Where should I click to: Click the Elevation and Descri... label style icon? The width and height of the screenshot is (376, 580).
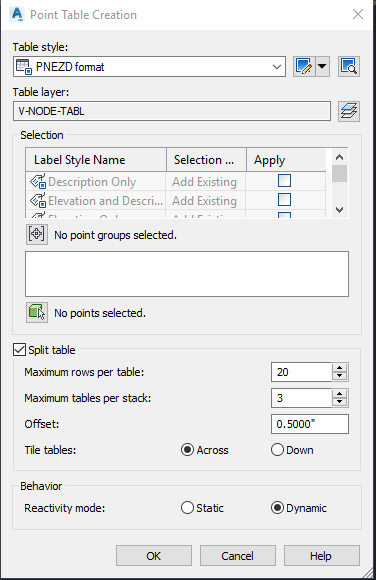pyautogui.click(x=38, y=200)
